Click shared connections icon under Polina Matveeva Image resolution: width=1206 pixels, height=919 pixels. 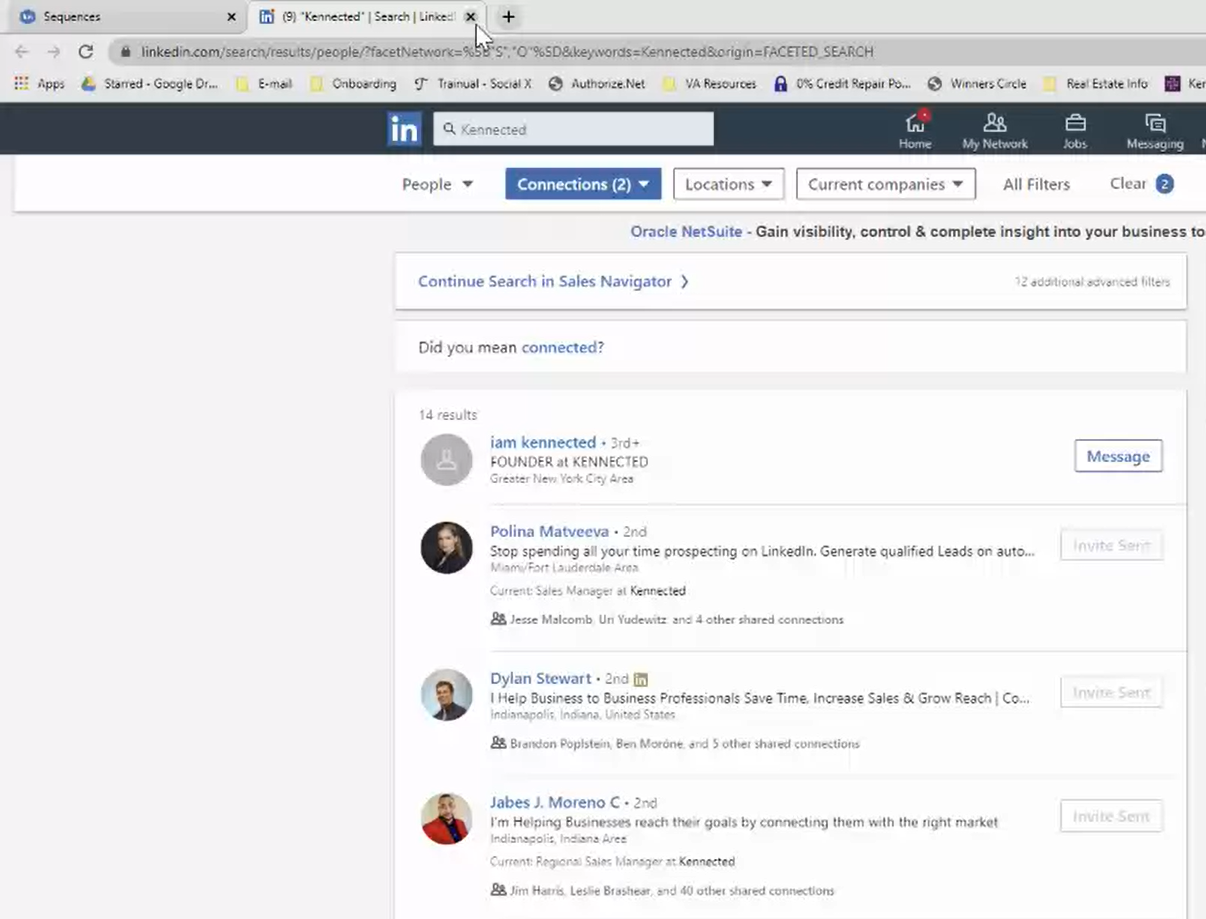pyautogui.click(x=498, y=619)
